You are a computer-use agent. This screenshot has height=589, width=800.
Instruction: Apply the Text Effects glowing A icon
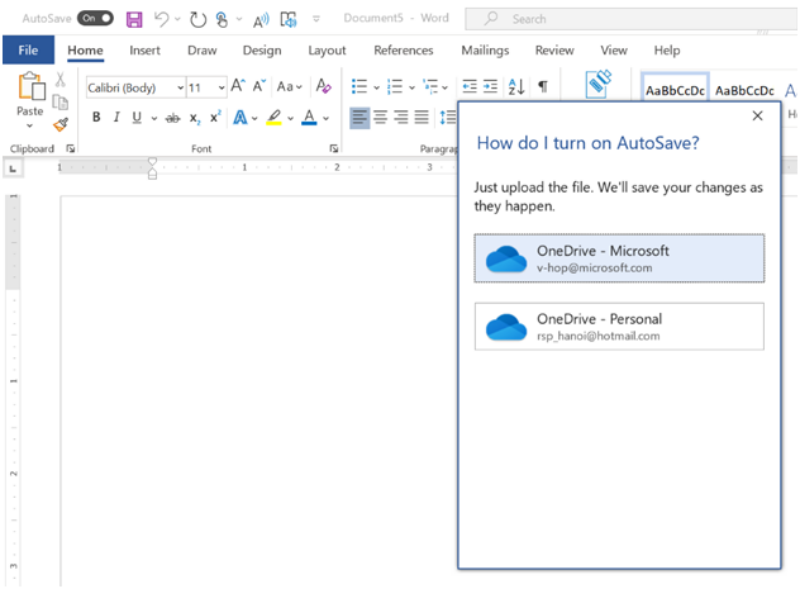pos(240,118)
